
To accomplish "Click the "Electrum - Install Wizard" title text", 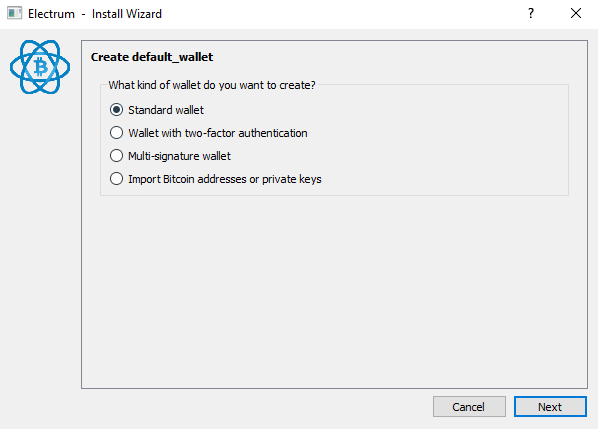I will (95, 14).
